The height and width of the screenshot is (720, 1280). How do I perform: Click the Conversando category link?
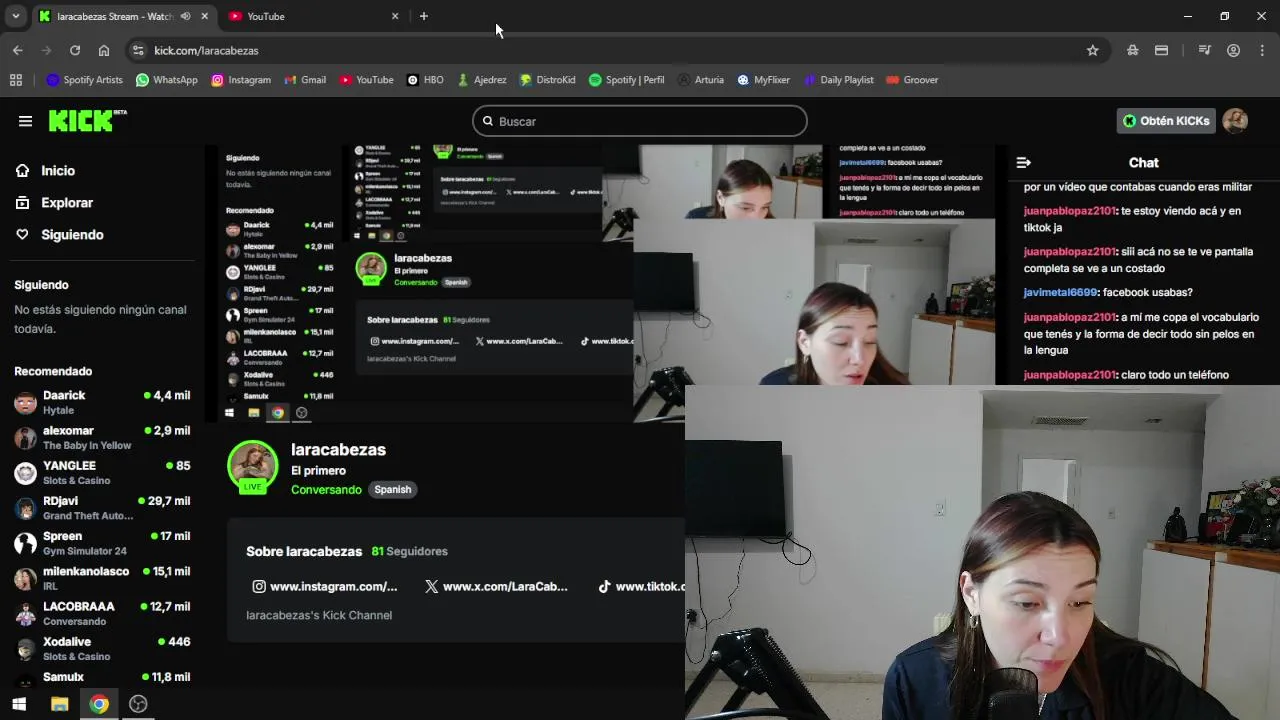tap(326, 490)
